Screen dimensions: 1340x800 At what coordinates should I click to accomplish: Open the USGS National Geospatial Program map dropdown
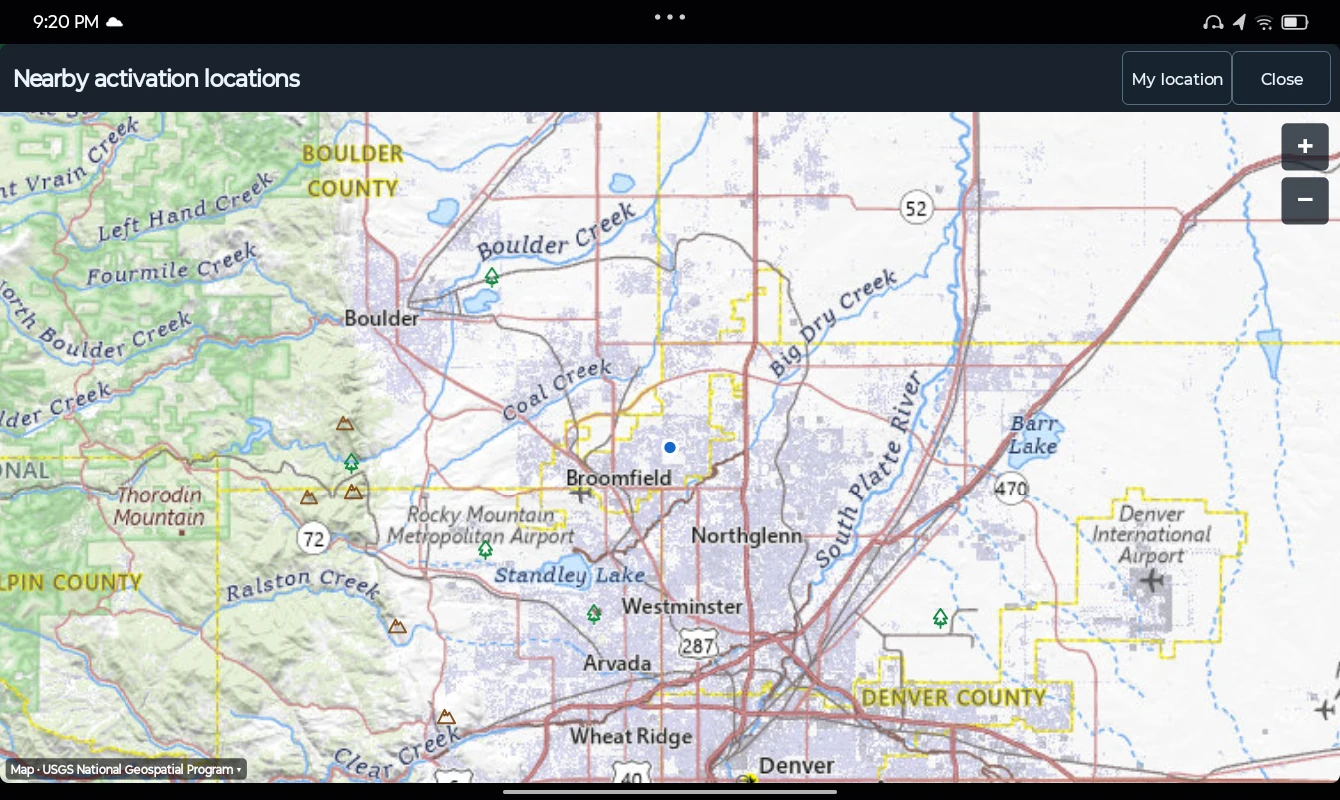126,769
